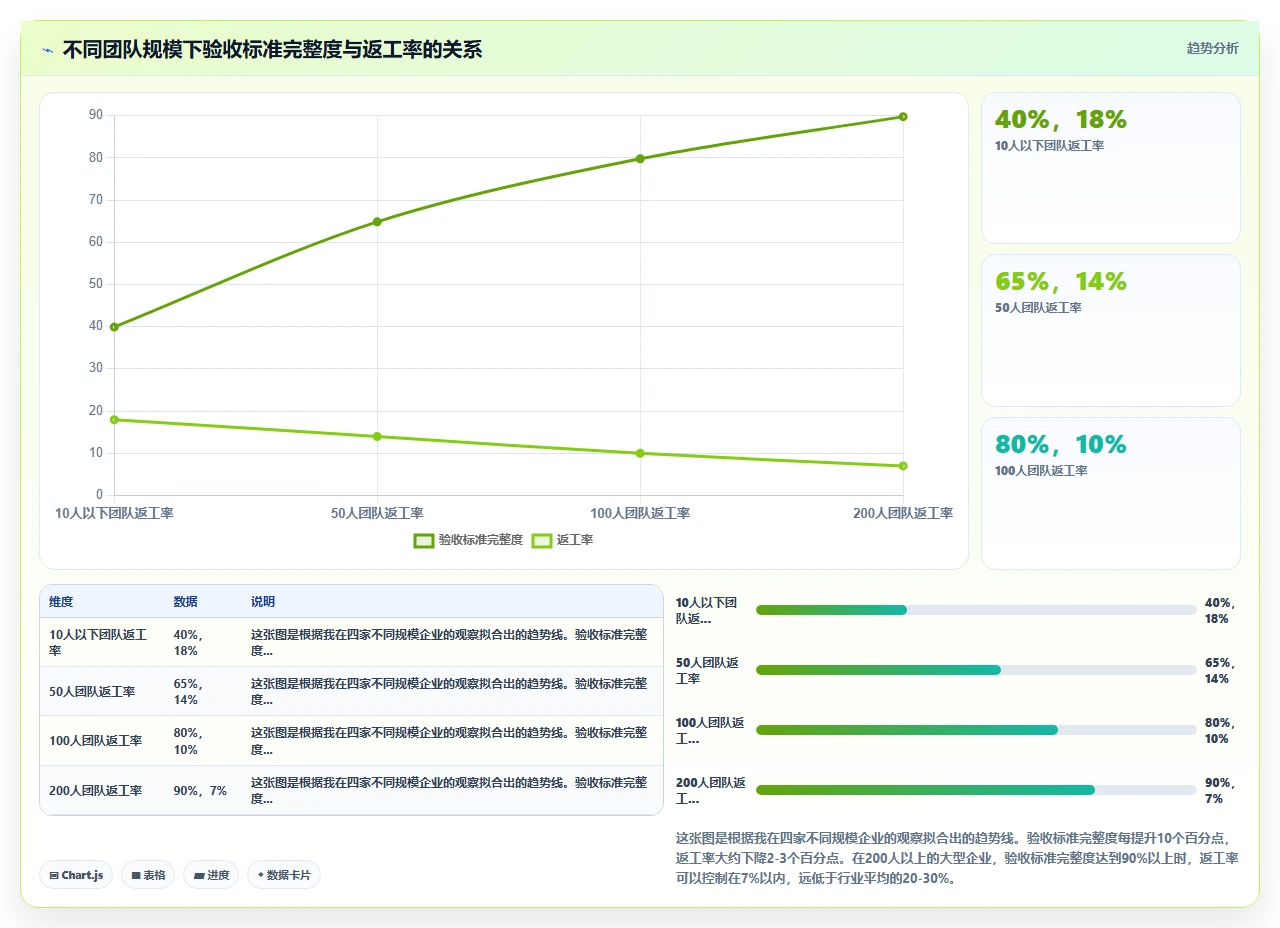Click the 趋势分析 badge in the header
This screenshot has width=1280, height=928.
(1212, 48)
